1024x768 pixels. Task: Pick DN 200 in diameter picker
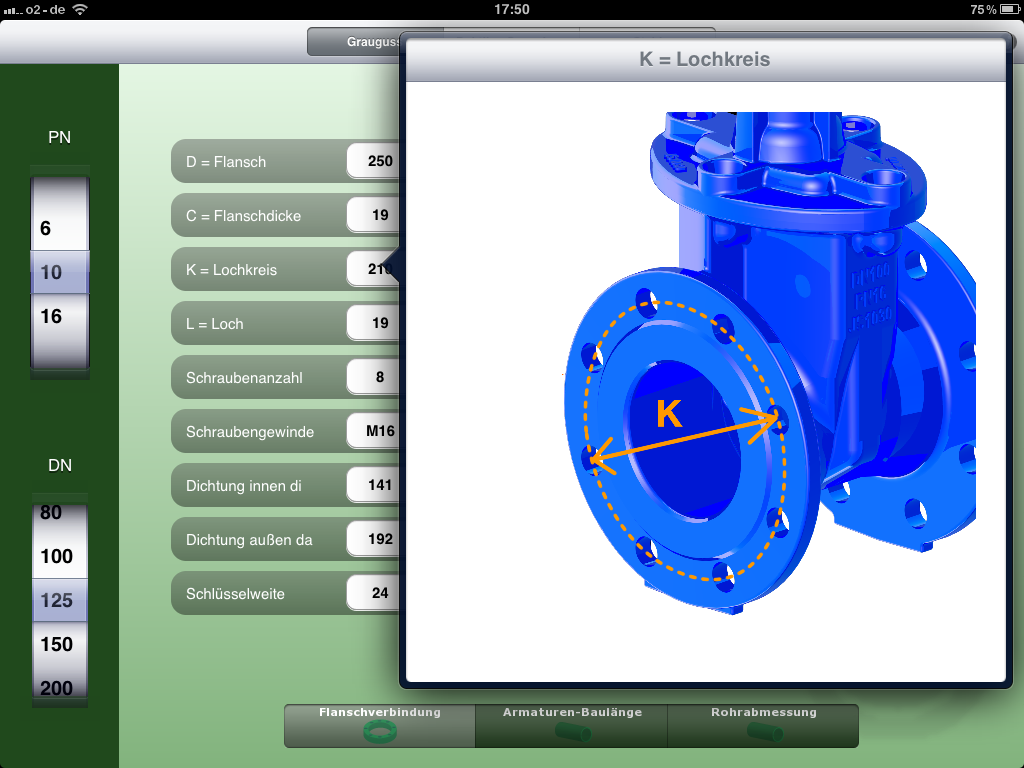click(57, 687)
